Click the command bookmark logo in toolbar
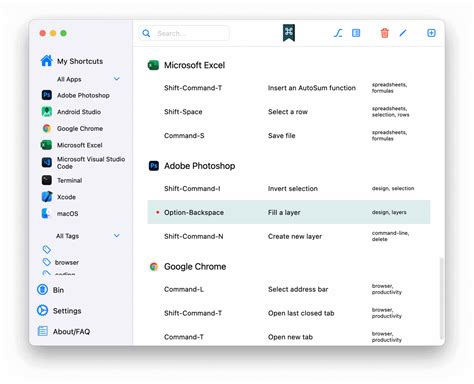The width and height of the screenshot is (474, 384). (x=289, y=33)
